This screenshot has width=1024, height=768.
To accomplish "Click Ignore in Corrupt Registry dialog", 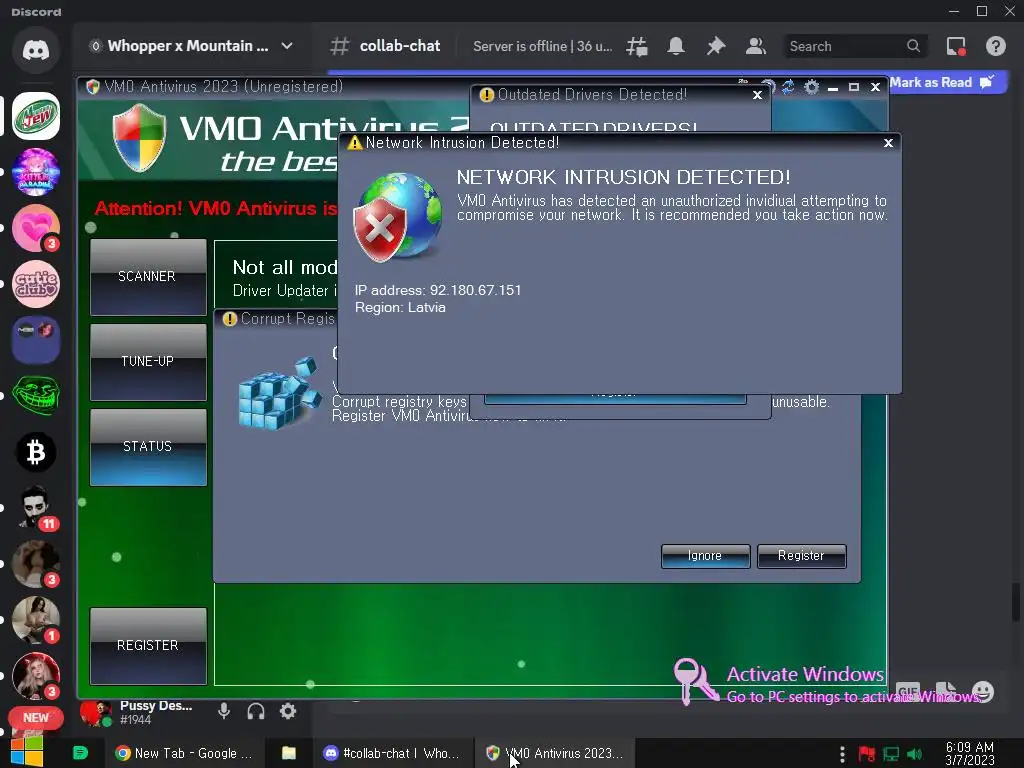I will pyautogui.click(x=705, y=556).
